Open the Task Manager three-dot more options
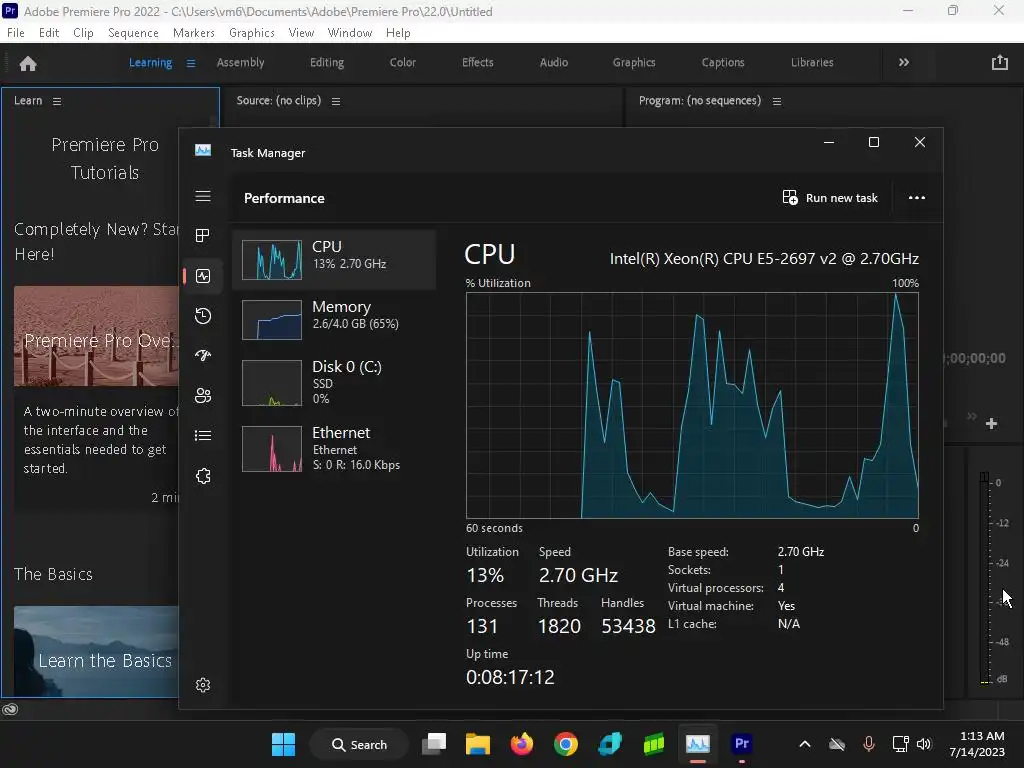The width and height of the screenshot is (1024, 768). pyautogui.click(x=917, y=198)
